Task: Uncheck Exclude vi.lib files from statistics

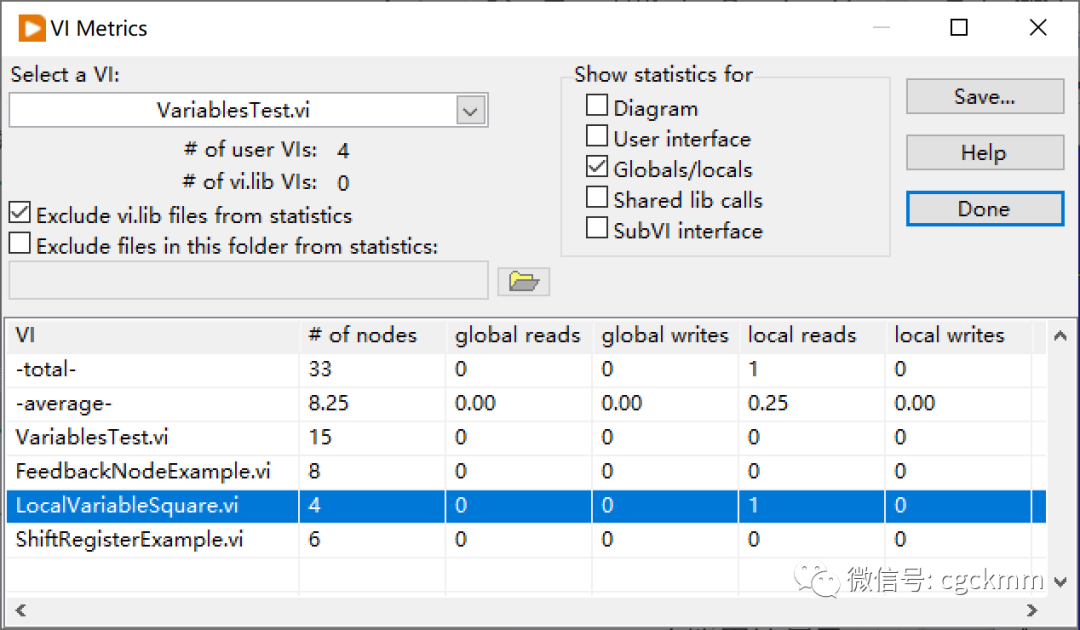Action: click(20, 214)
